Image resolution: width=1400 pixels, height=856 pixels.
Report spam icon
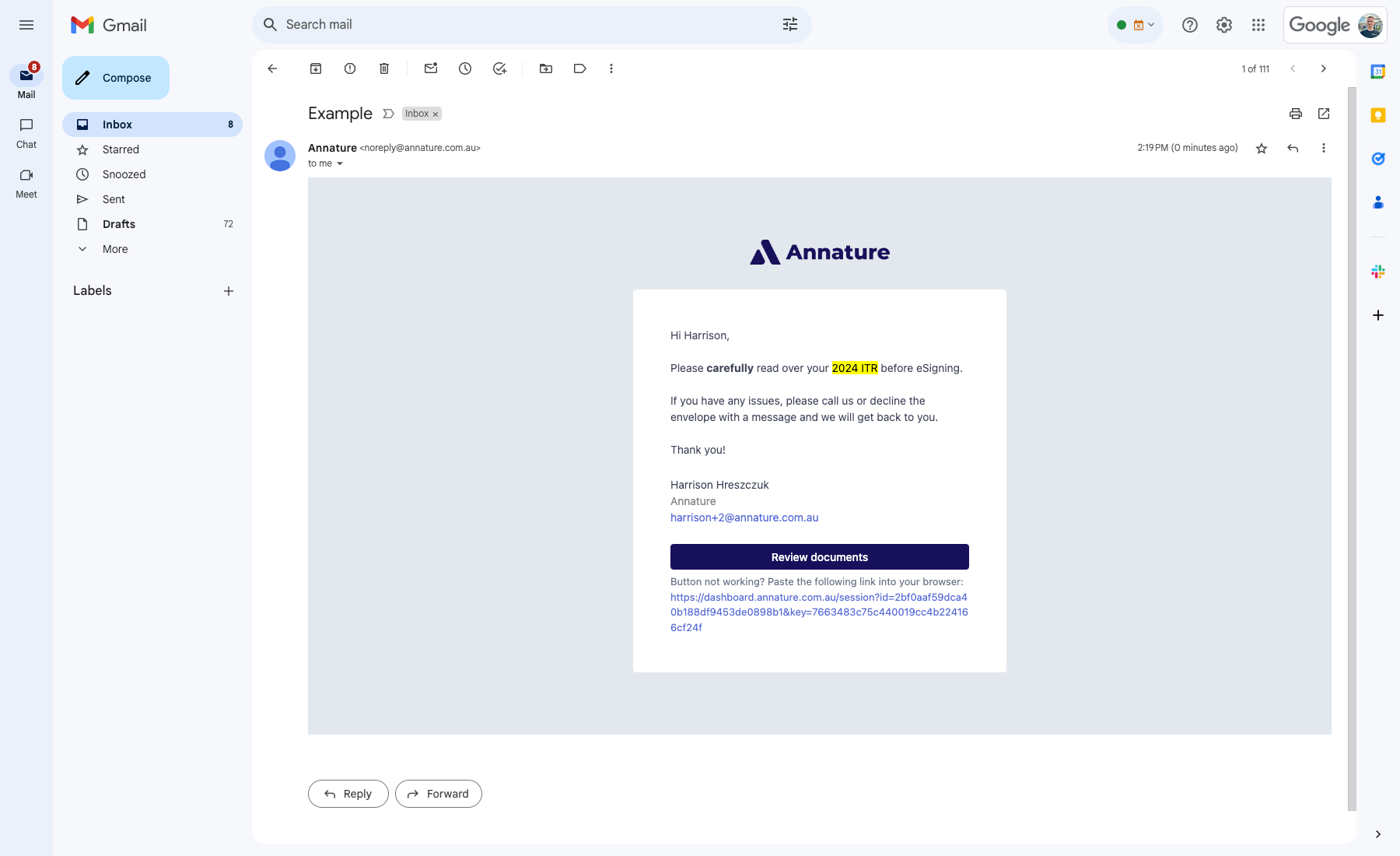coord(350,68)
